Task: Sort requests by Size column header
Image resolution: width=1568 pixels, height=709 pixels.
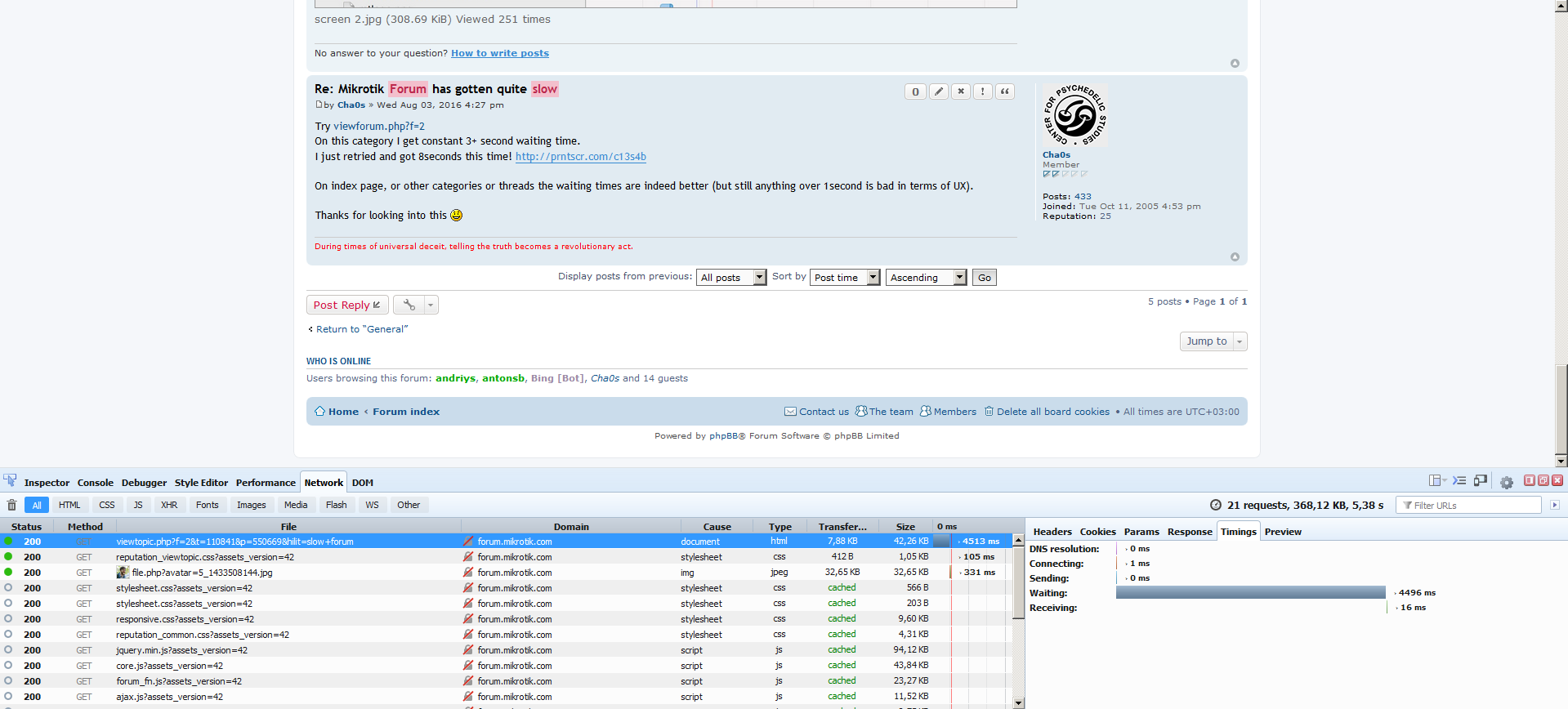Action: point(905,527)
